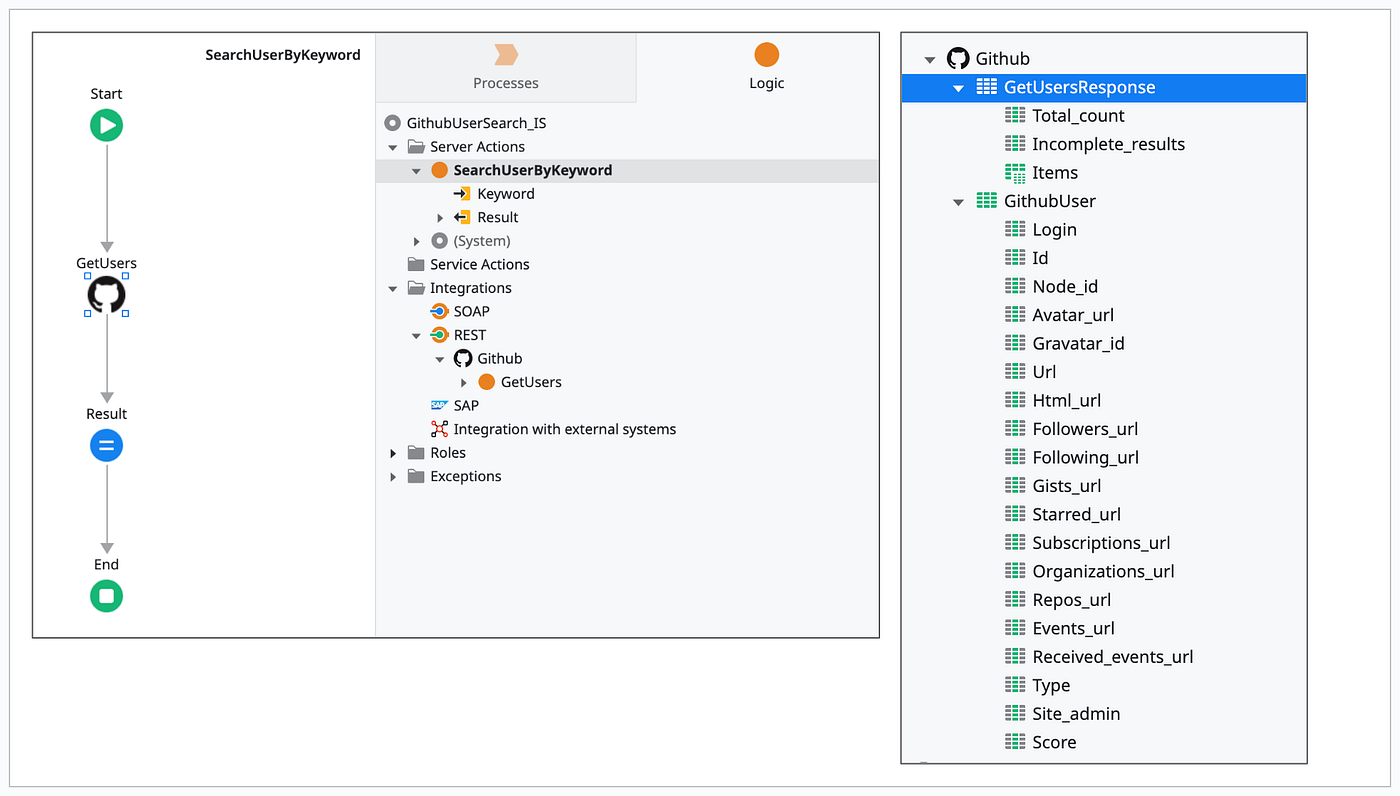
Task: Select the Subscriptions_url attribute
Action: tap(1101, 543)
